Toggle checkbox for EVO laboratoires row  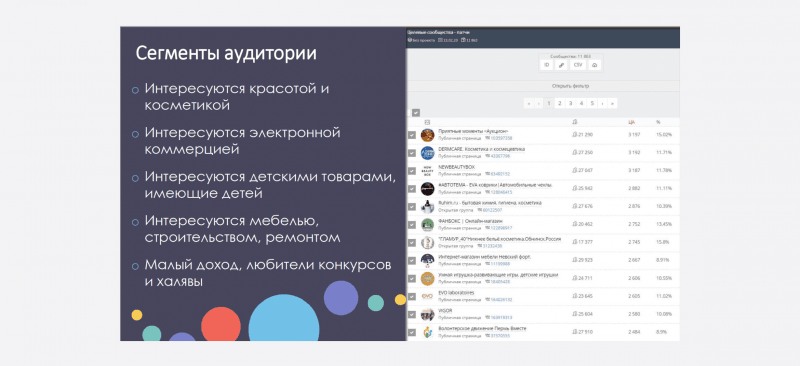coord(412,297)
